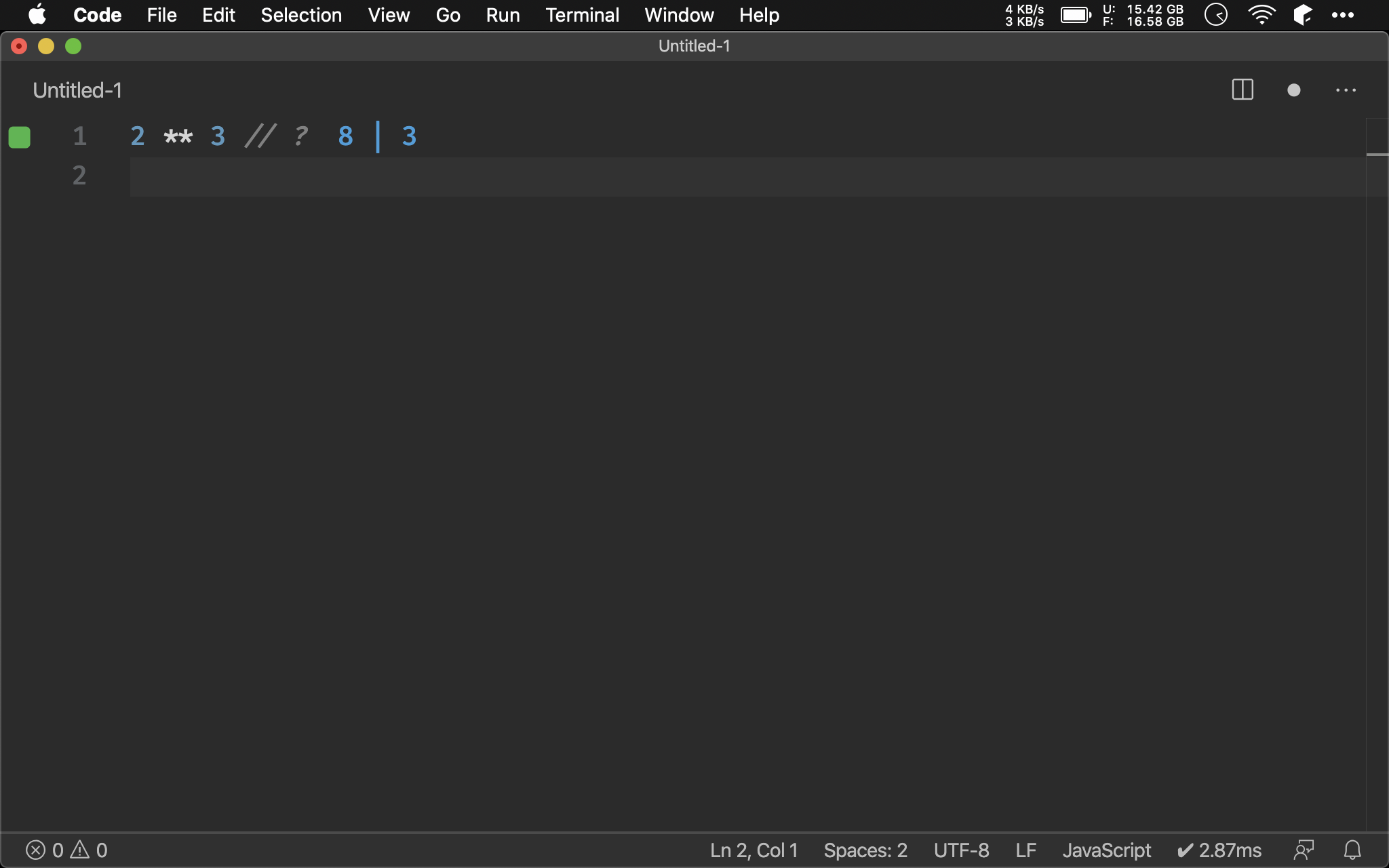Click Ln 2, Col 1 go-to-line button

pos(754,850)
